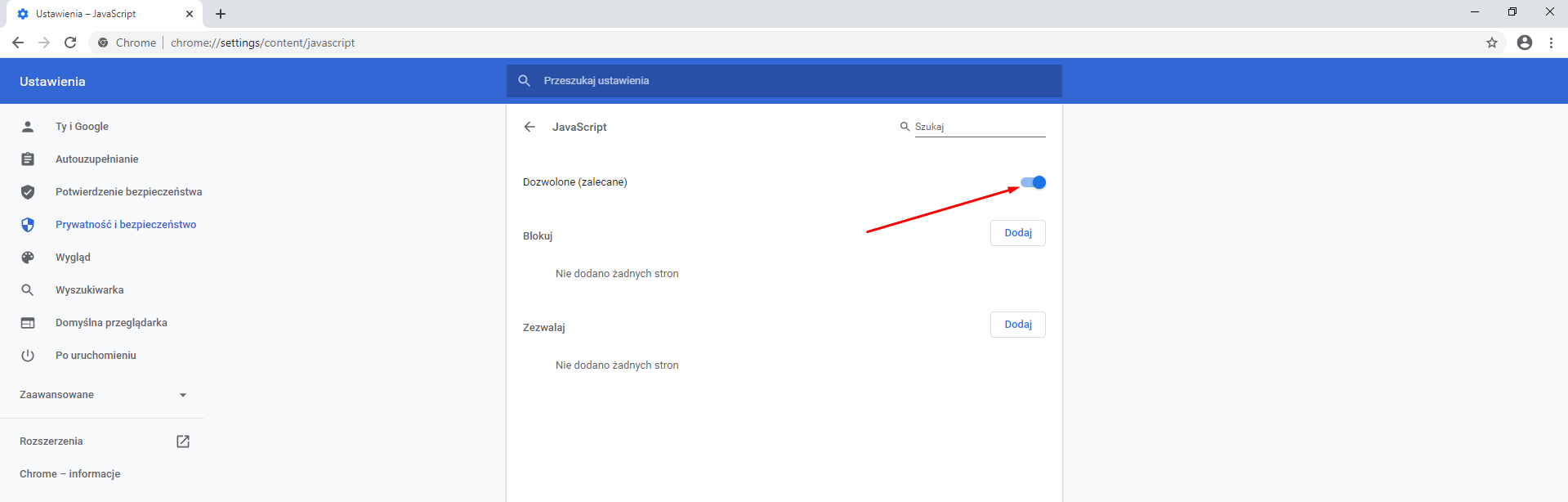Click the Zaawansowane dropdown arrow
The height and width of the screenshot is (502, 1568).
click(183, 395)
